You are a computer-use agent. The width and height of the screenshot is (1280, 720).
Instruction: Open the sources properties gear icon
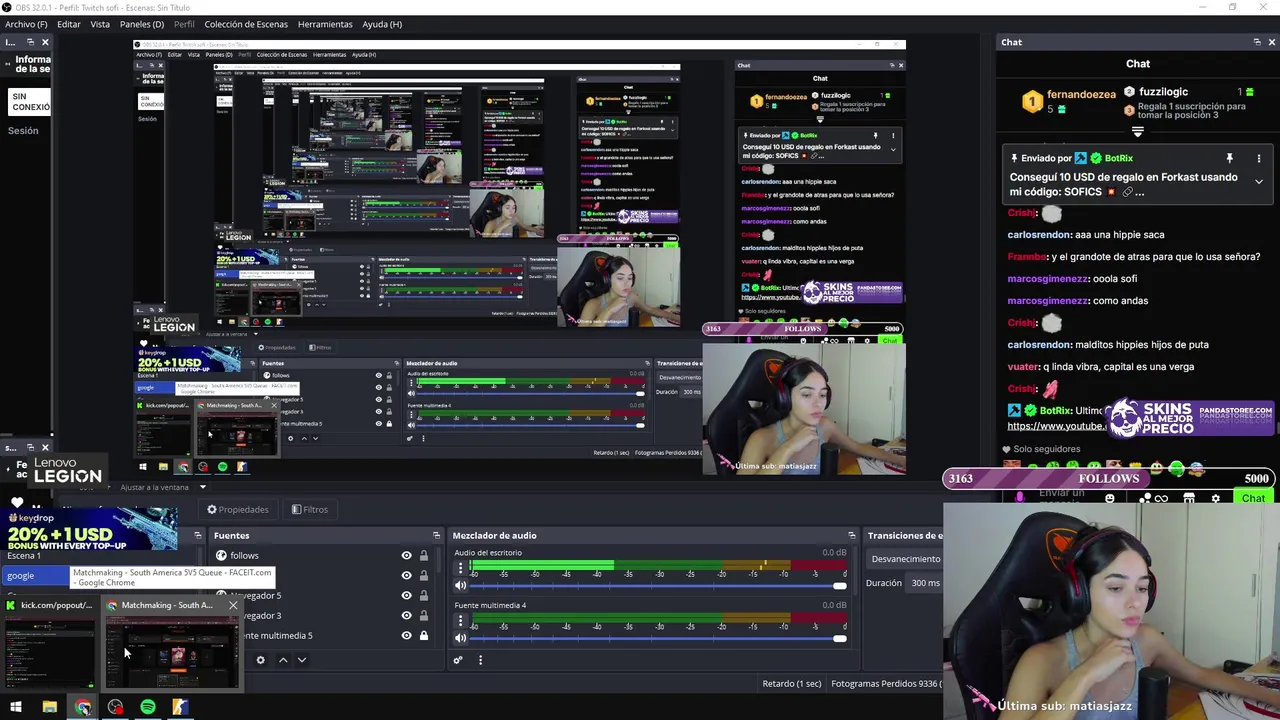coord(260,660)
